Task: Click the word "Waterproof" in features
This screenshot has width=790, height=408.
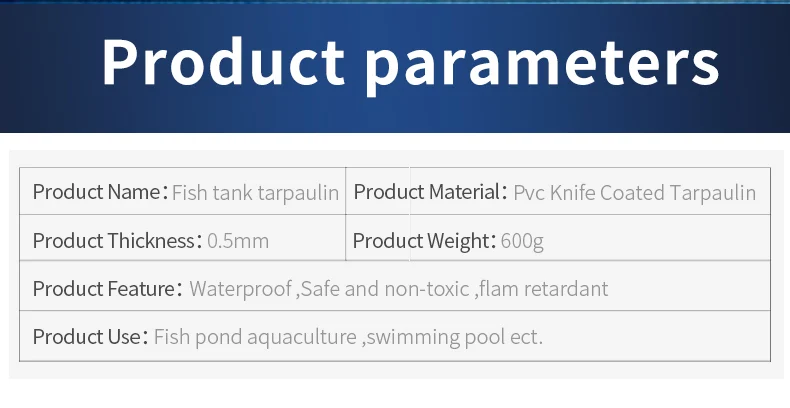Action: 239,289
